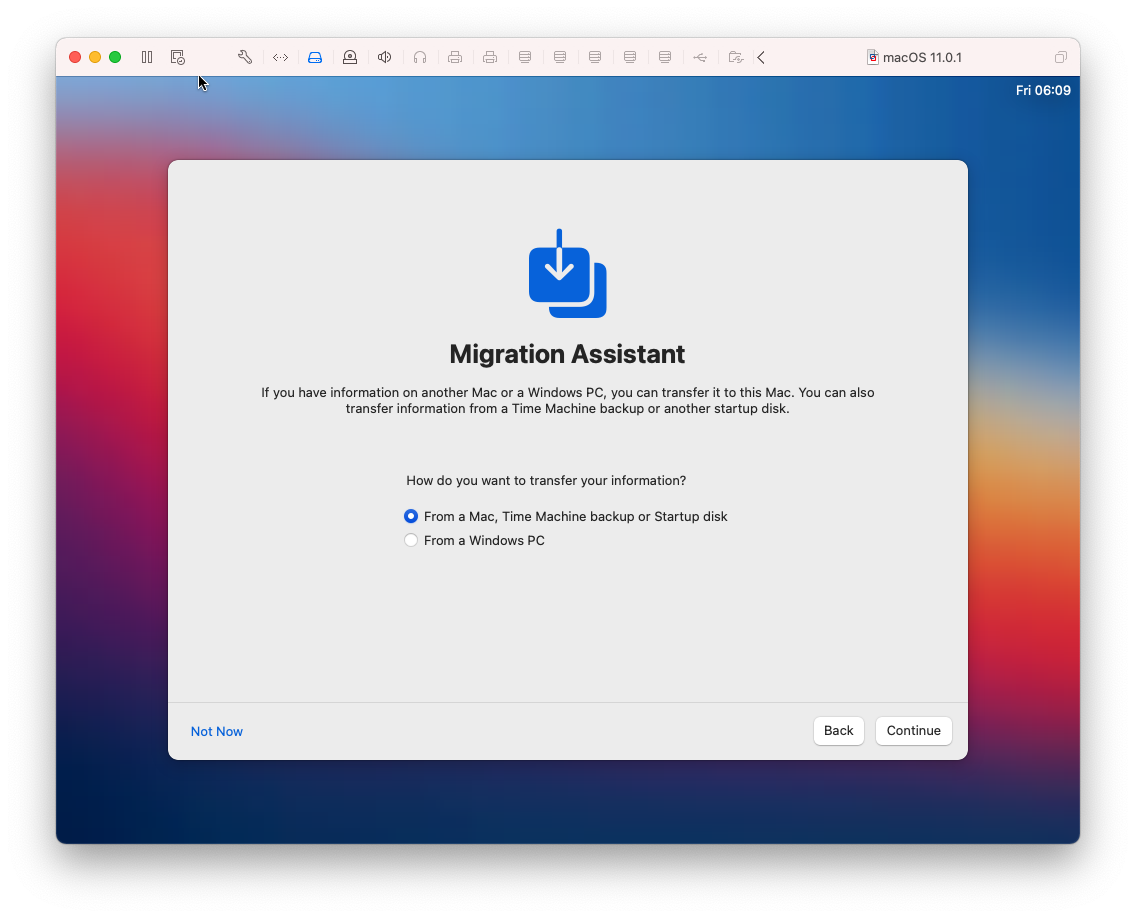Click the blue hard disk toolbar icon
The width and height of the screenshot is (1136, 918).
(315, 57)
